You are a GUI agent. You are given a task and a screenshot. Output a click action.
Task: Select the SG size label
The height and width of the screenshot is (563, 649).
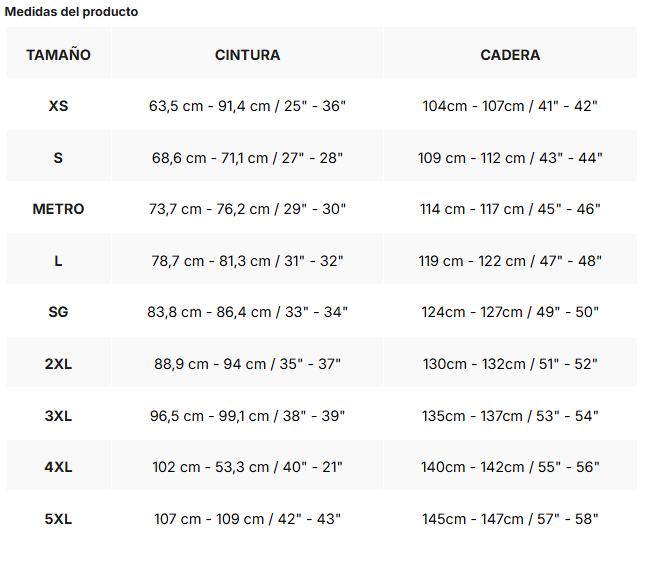pos(58,312)
